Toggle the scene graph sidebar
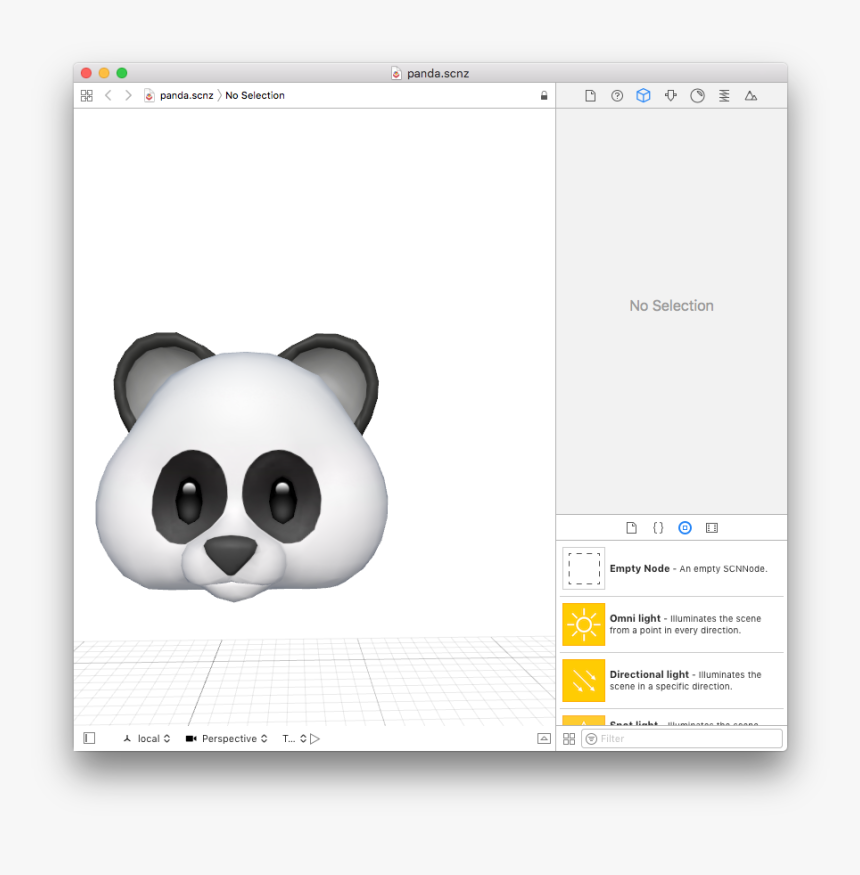Image resolution: width=860 pixels, height=875 pixels. pyautogui.click(x=89, y=738)
